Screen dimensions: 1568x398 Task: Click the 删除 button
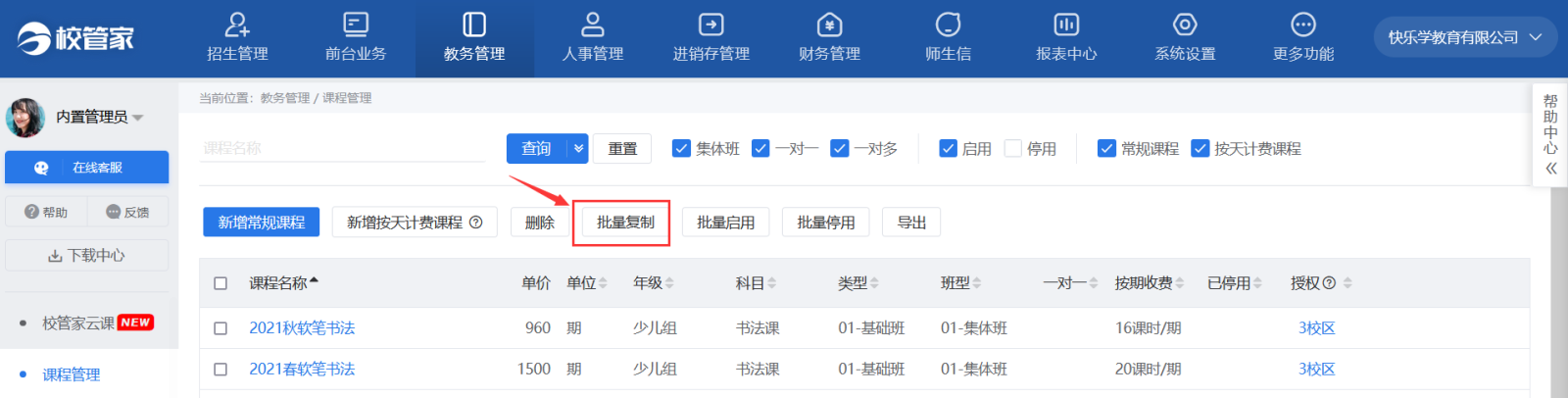click(539, 223)
